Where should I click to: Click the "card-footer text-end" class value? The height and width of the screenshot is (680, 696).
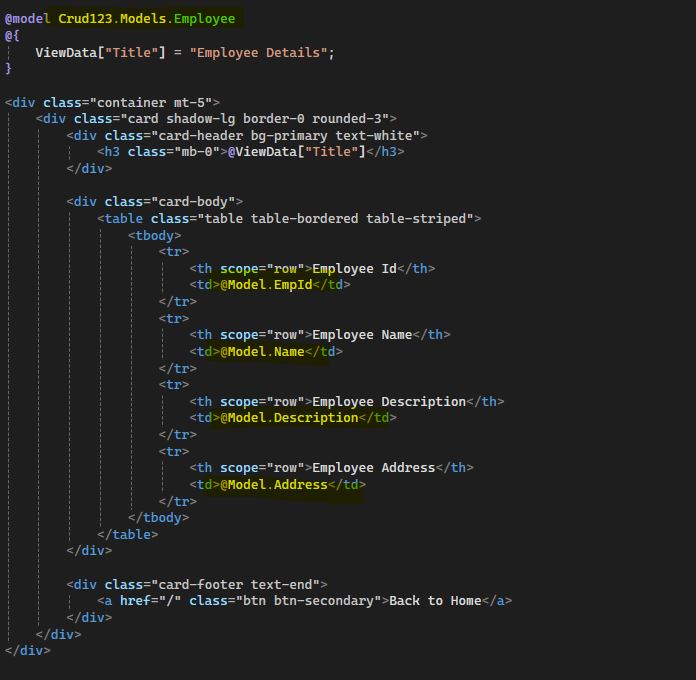pos(239,584)
